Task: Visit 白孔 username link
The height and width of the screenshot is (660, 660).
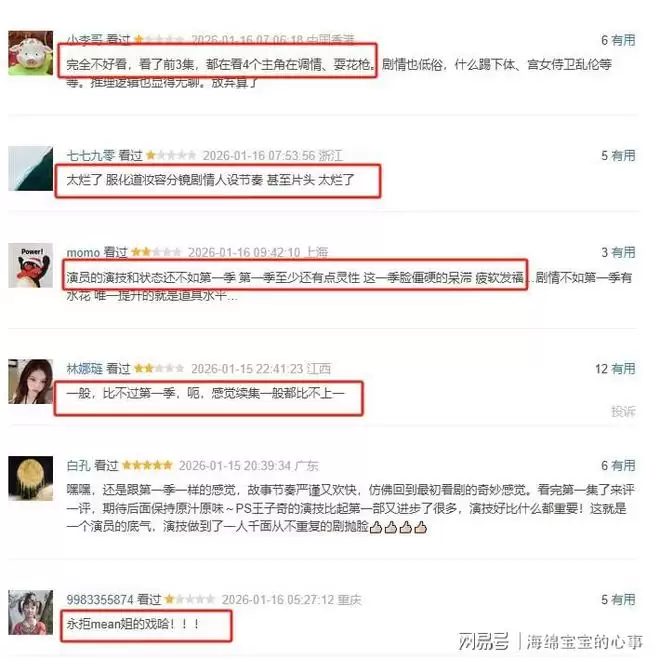Action: coord(78,466)
